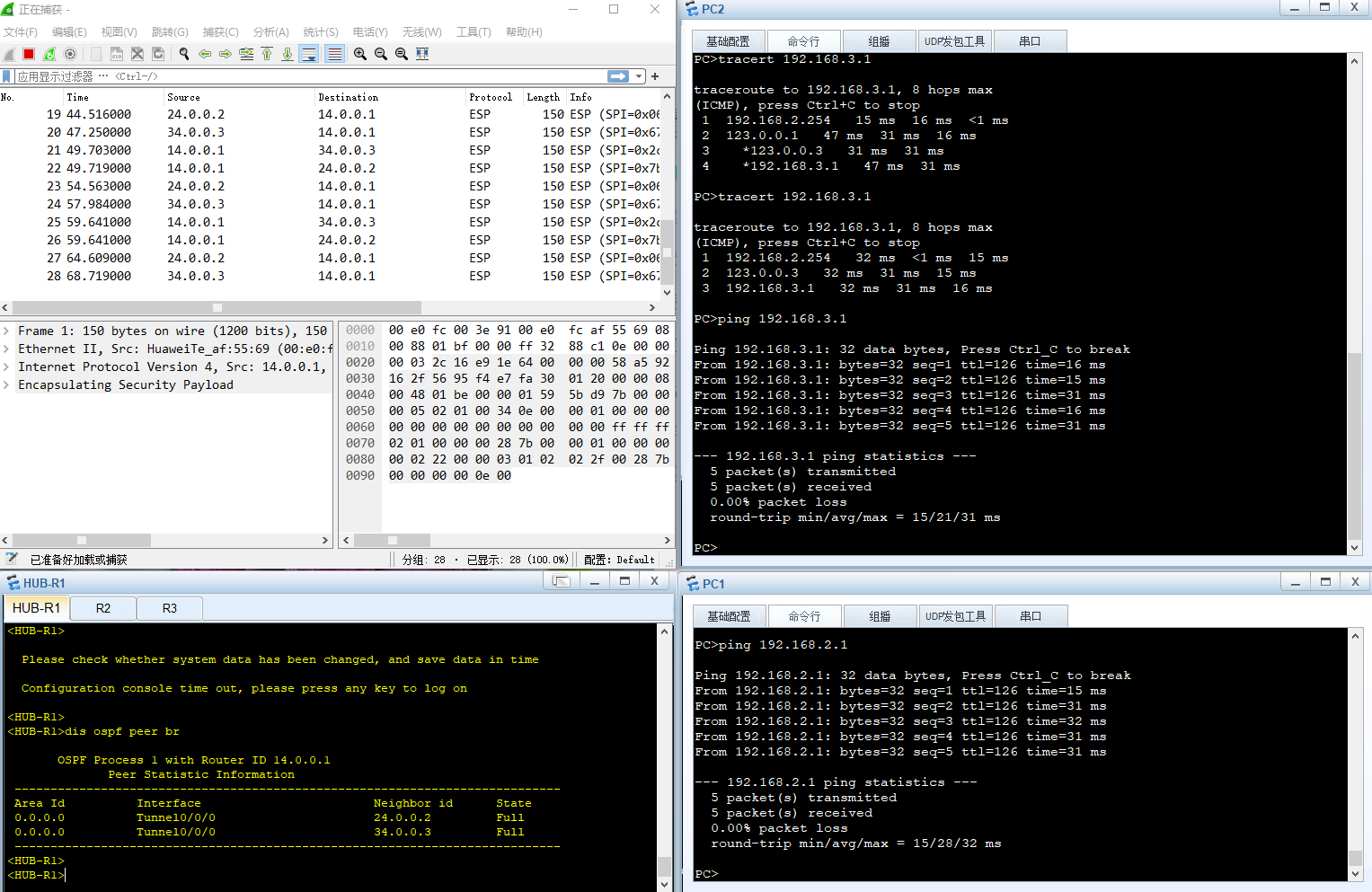
Task: Open UDP发包工具 tab in PC2 window
Action: (x=954, y=41)
